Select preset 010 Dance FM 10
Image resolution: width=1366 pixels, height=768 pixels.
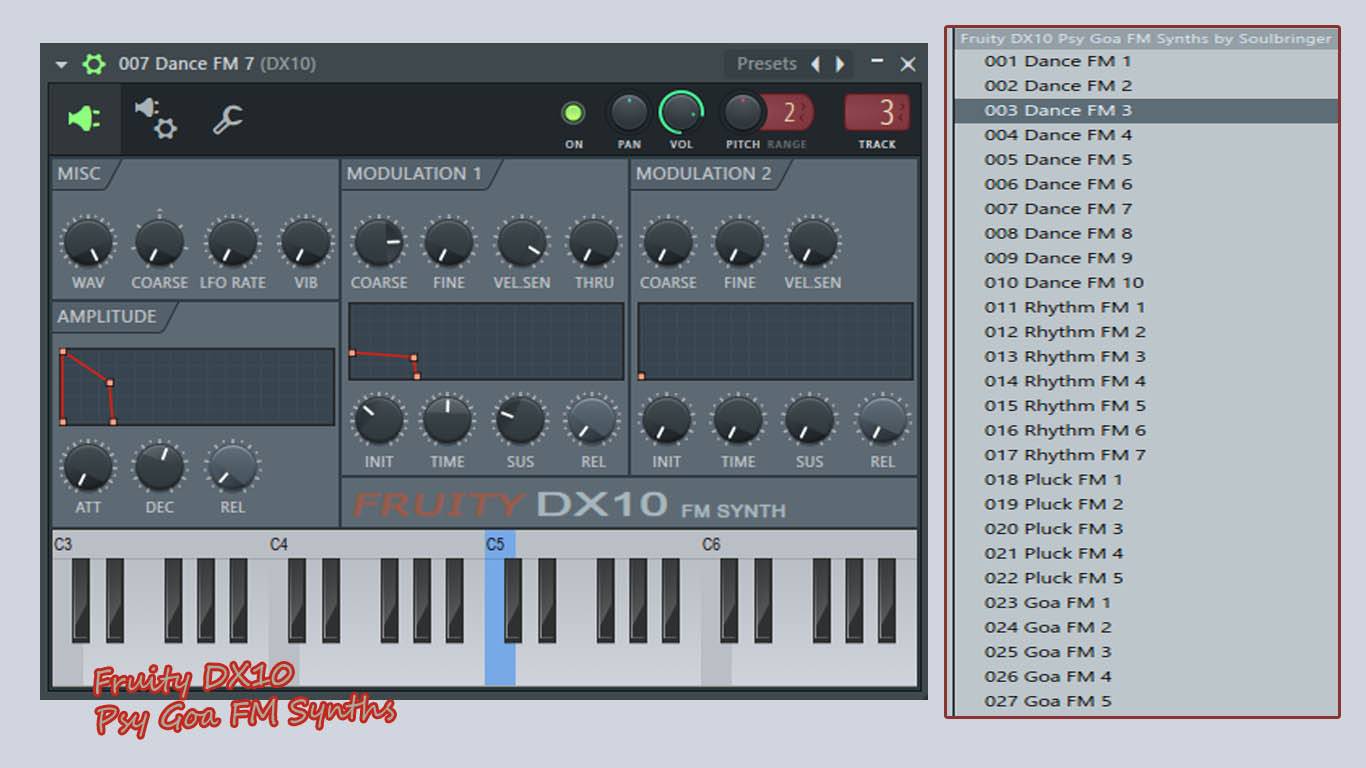[x=1146, y=282]
